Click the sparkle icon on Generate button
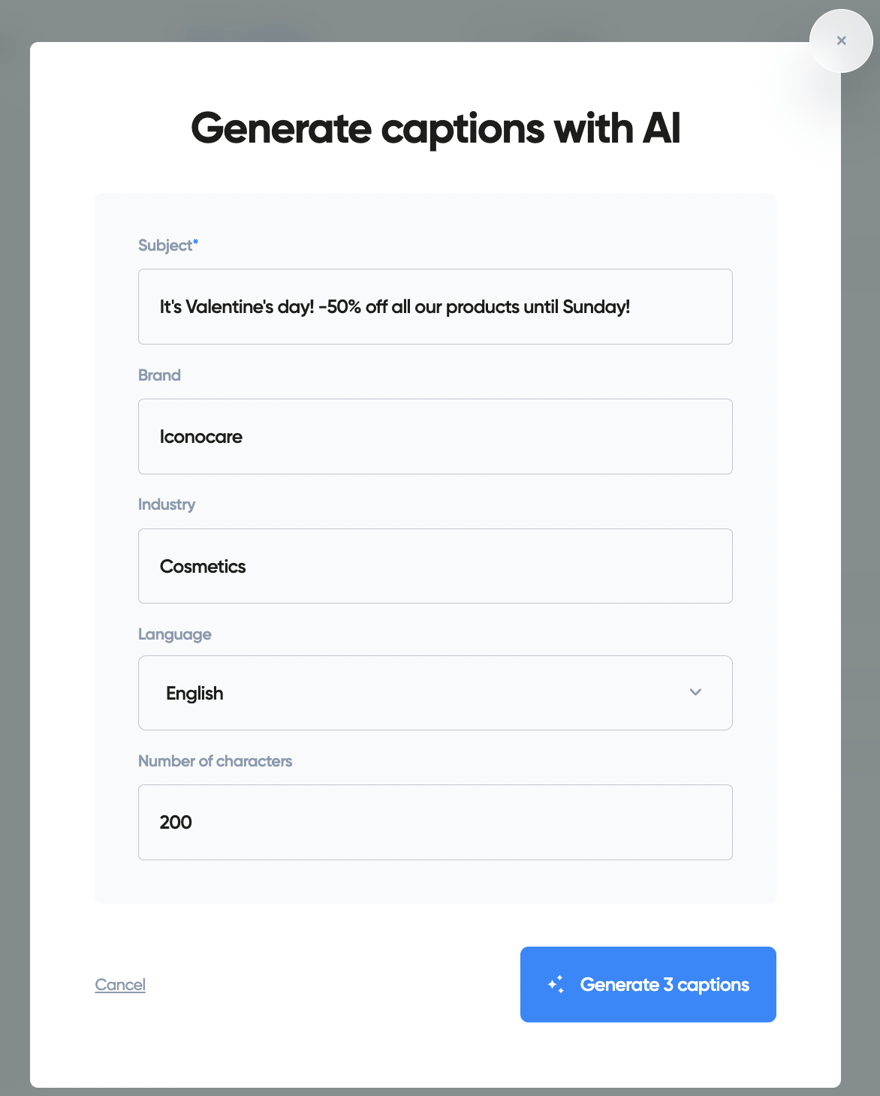Screen dimensions: 880x1096 (554, 984)
